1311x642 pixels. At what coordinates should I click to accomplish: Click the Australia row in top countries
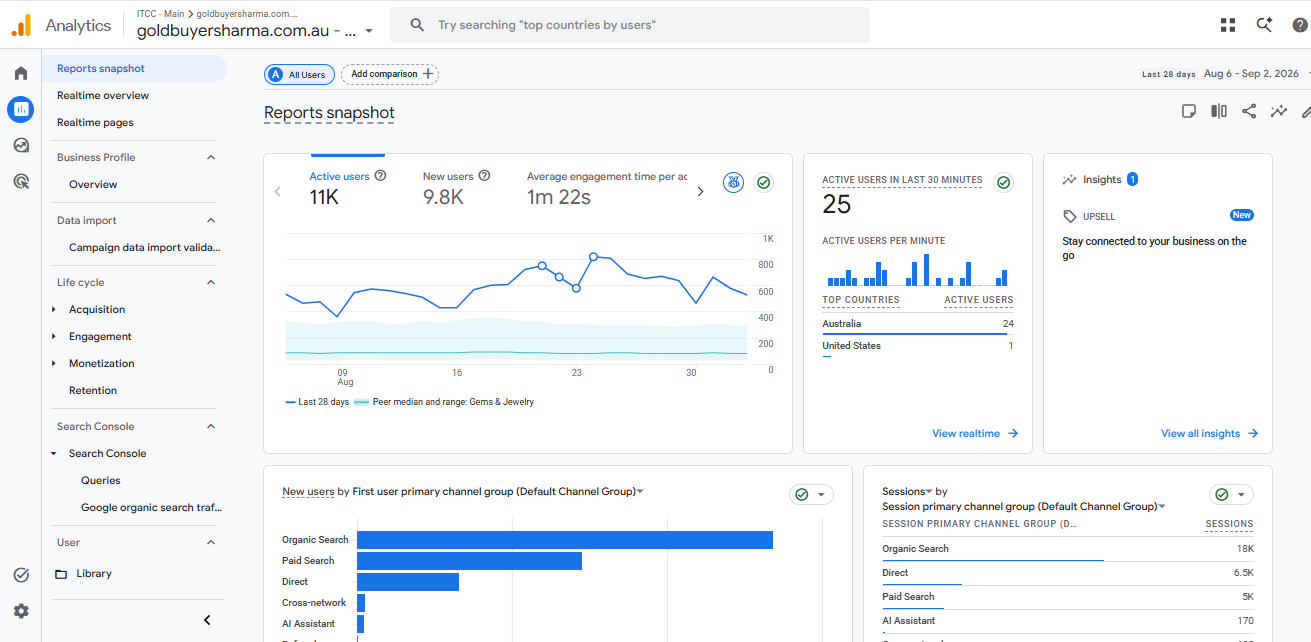918,325
